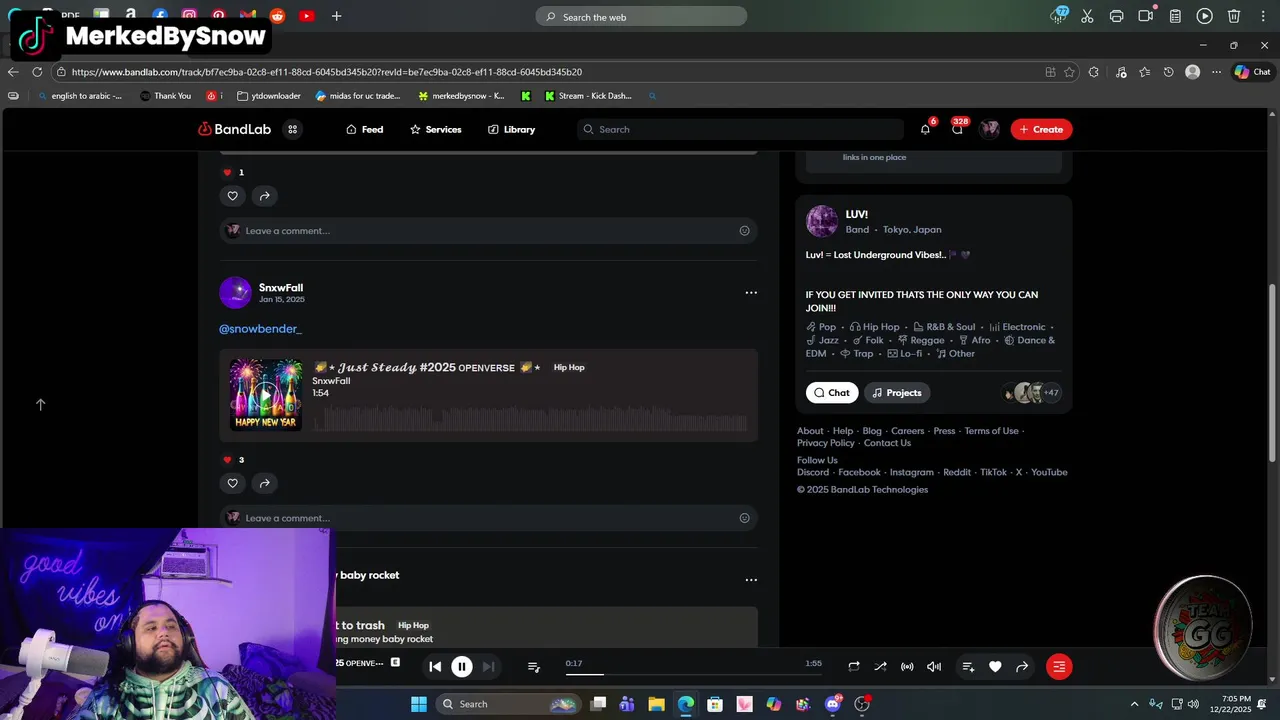1280x720 pixels.
Task: Share the current track from player bar
Action: click(1022, 667)
